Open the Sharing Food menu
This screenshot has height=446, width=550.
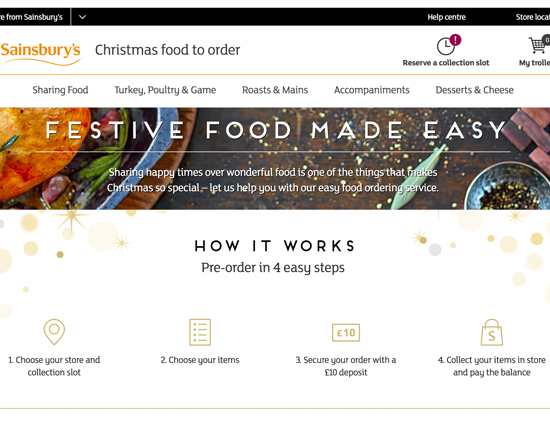[60, 90]
